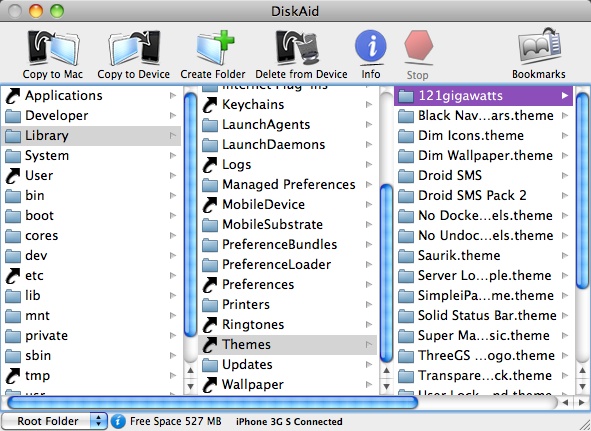The image size is (591, 431).
Task: Click the horizontal scroll right arrow
Action: tap(581, 403)
